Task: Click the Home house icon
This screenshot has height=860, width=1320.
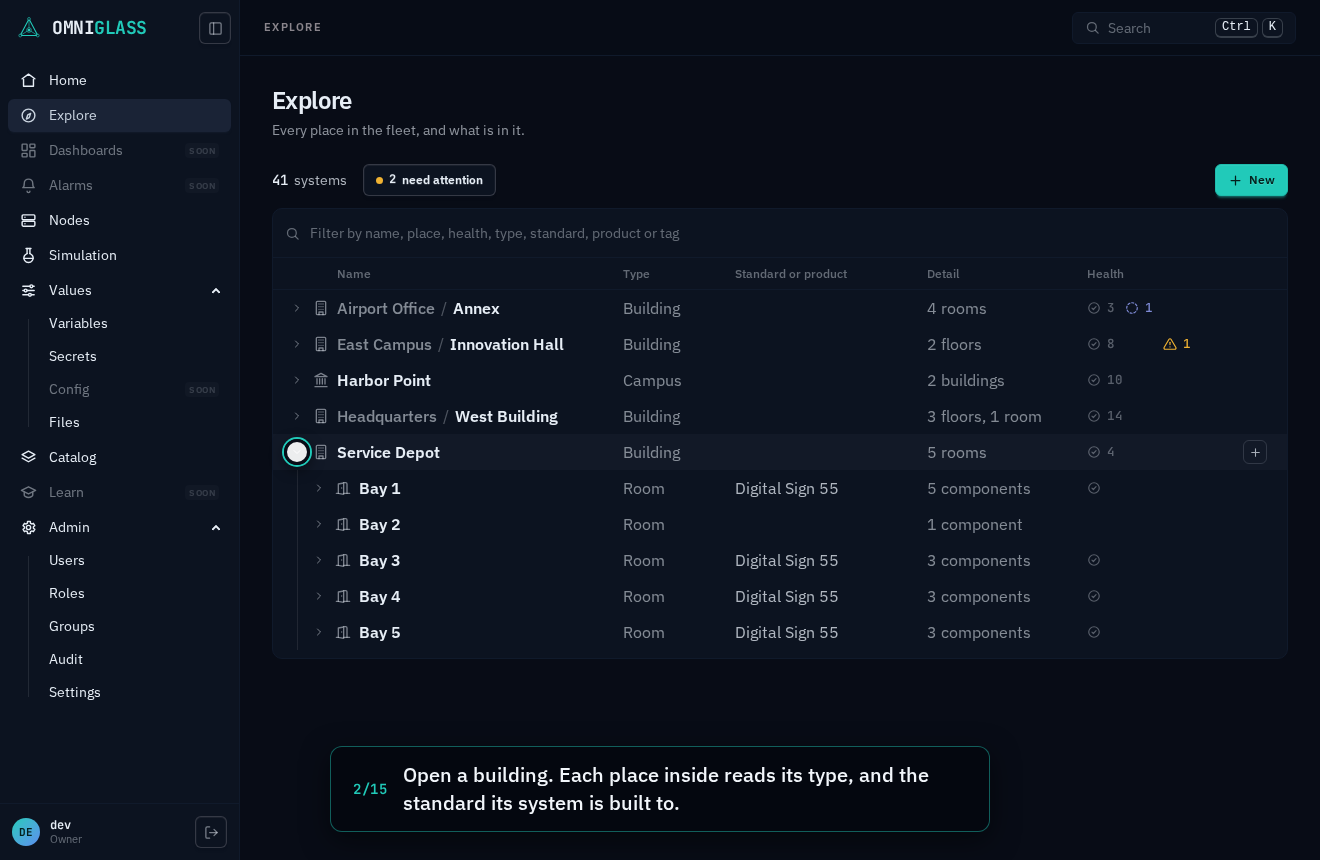Action: [29, 80]
